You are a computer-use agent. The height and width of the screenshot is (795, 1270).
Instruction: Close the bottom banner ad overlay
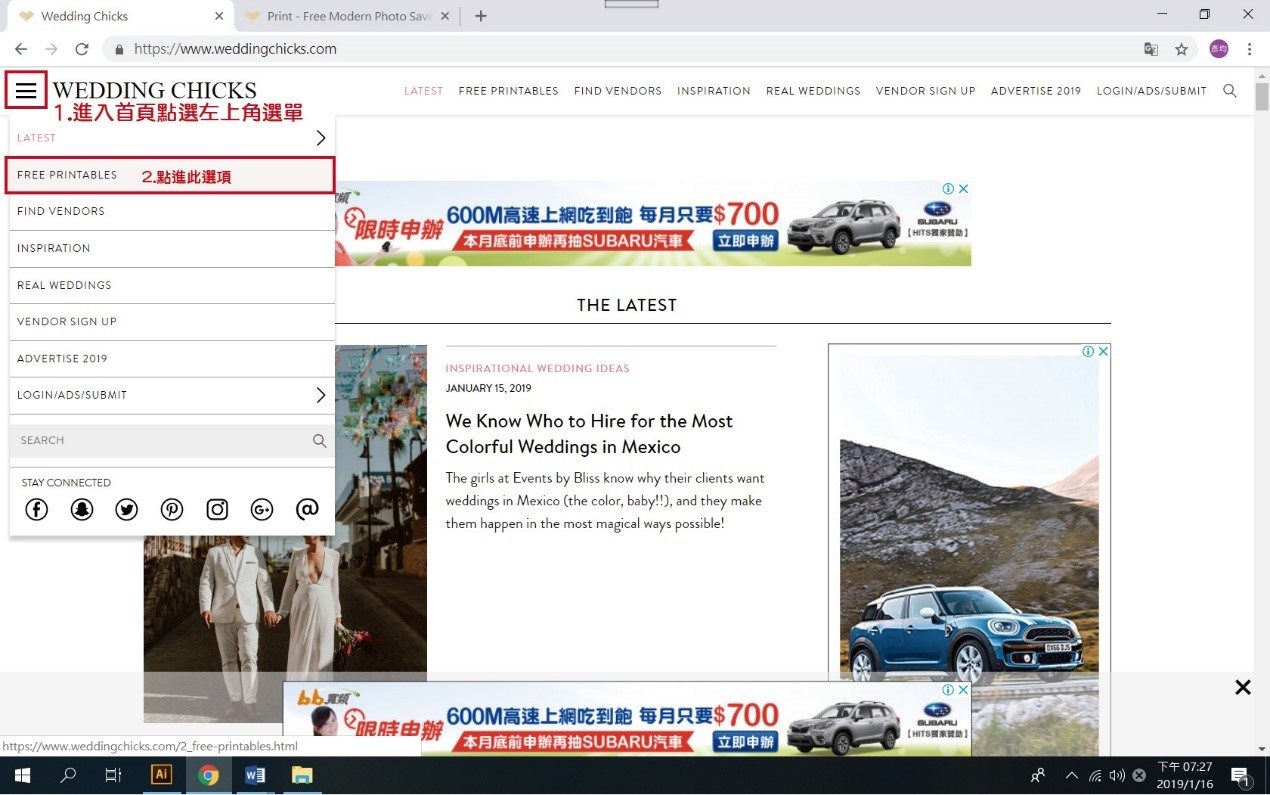coord(1242,687)
